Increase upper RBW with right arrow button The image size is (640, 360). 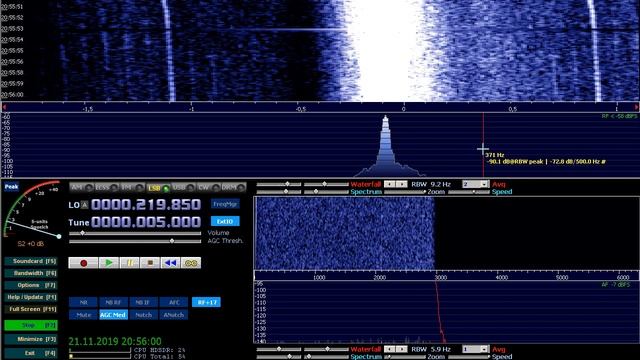[x=401, y=184]
